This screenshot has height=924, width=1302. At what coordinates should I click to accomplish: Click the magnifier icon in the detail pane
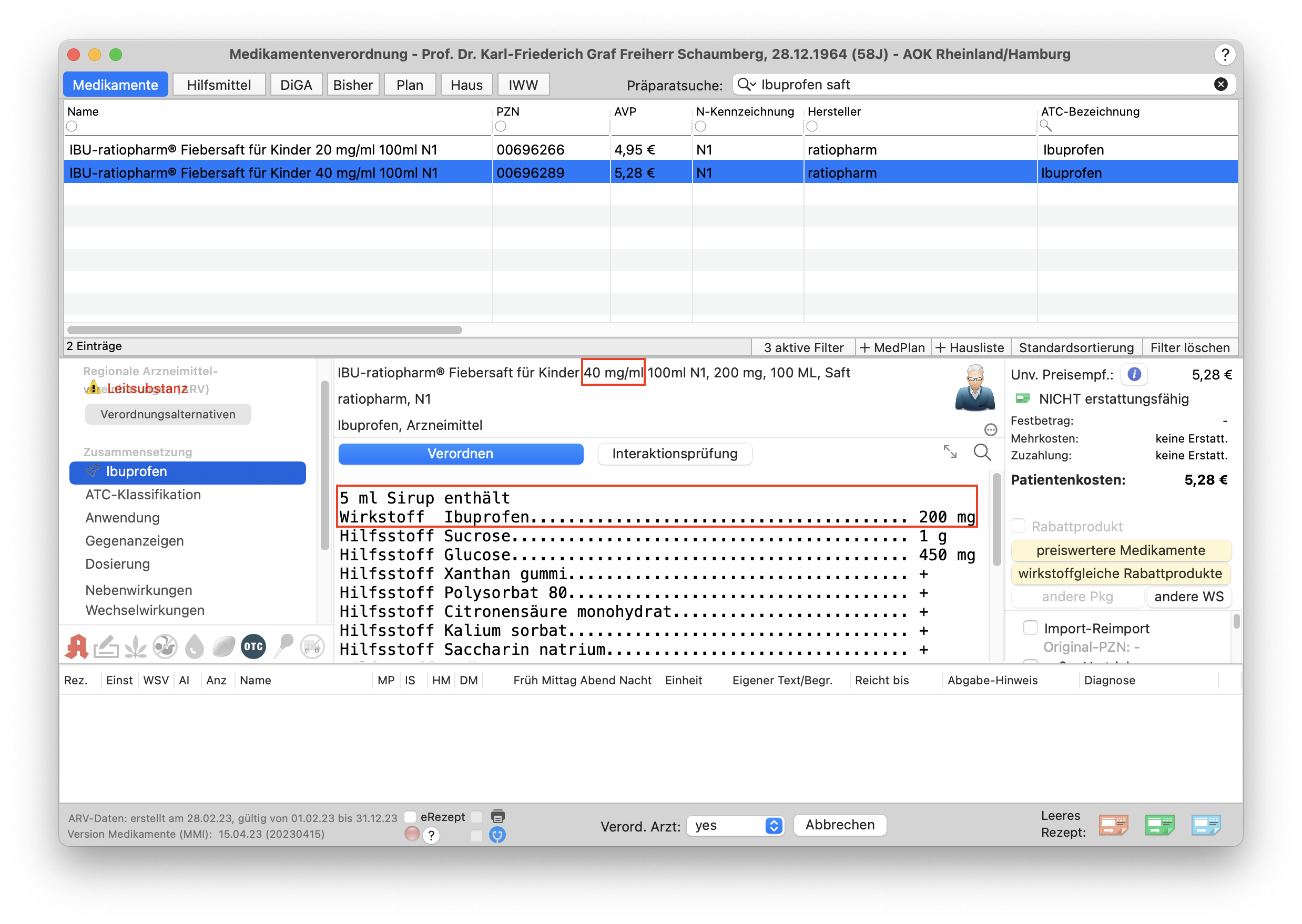(982, 453)
